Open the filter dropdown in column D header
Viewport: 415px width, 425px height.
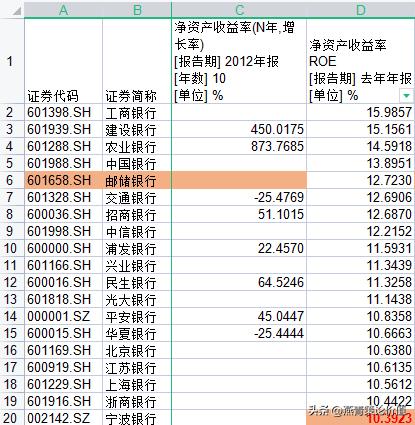pos(406,96)
